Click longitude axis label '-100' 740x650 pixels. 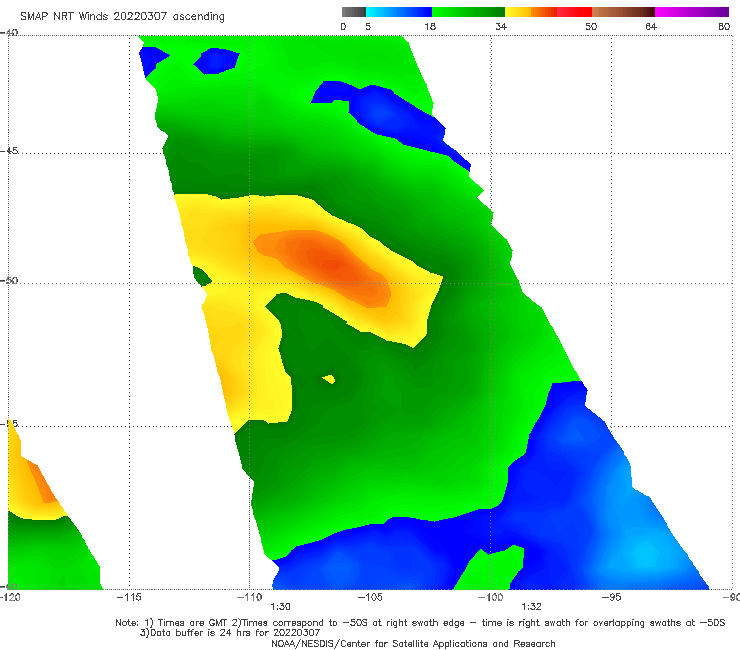point(490,597)
